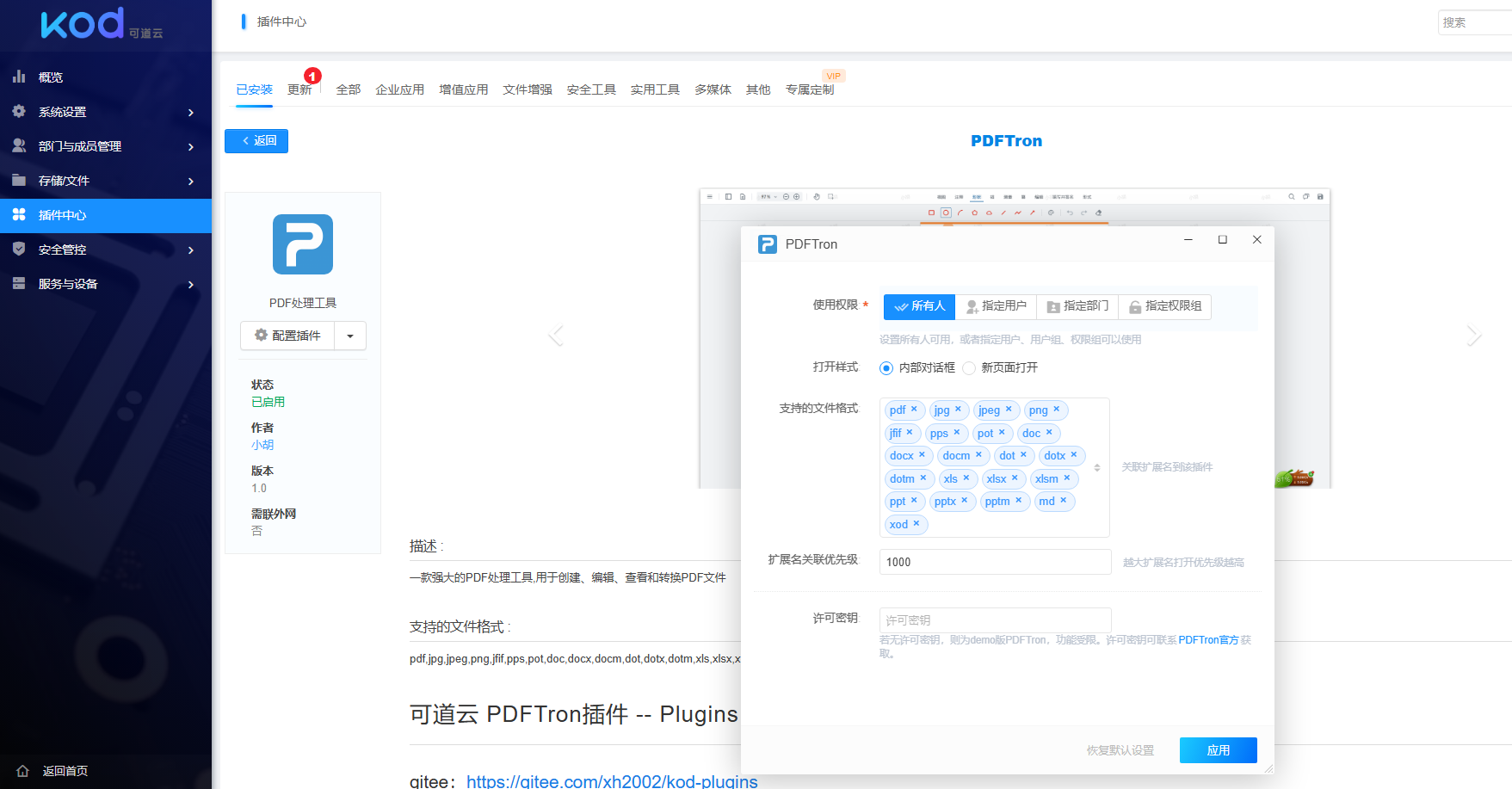Select the new page open style
This screenshot has width=1512, height=789.
point(970,368)
